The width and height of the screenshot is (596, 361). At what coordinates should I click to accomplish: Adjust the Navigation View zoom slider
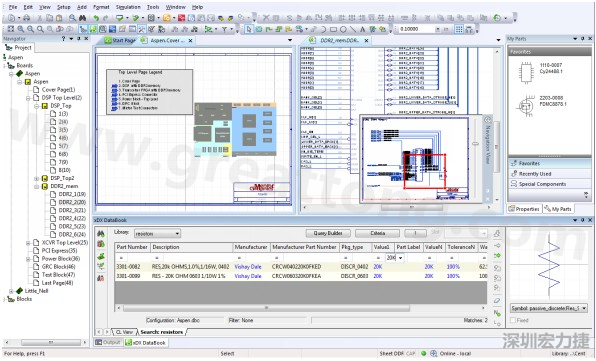475,144
